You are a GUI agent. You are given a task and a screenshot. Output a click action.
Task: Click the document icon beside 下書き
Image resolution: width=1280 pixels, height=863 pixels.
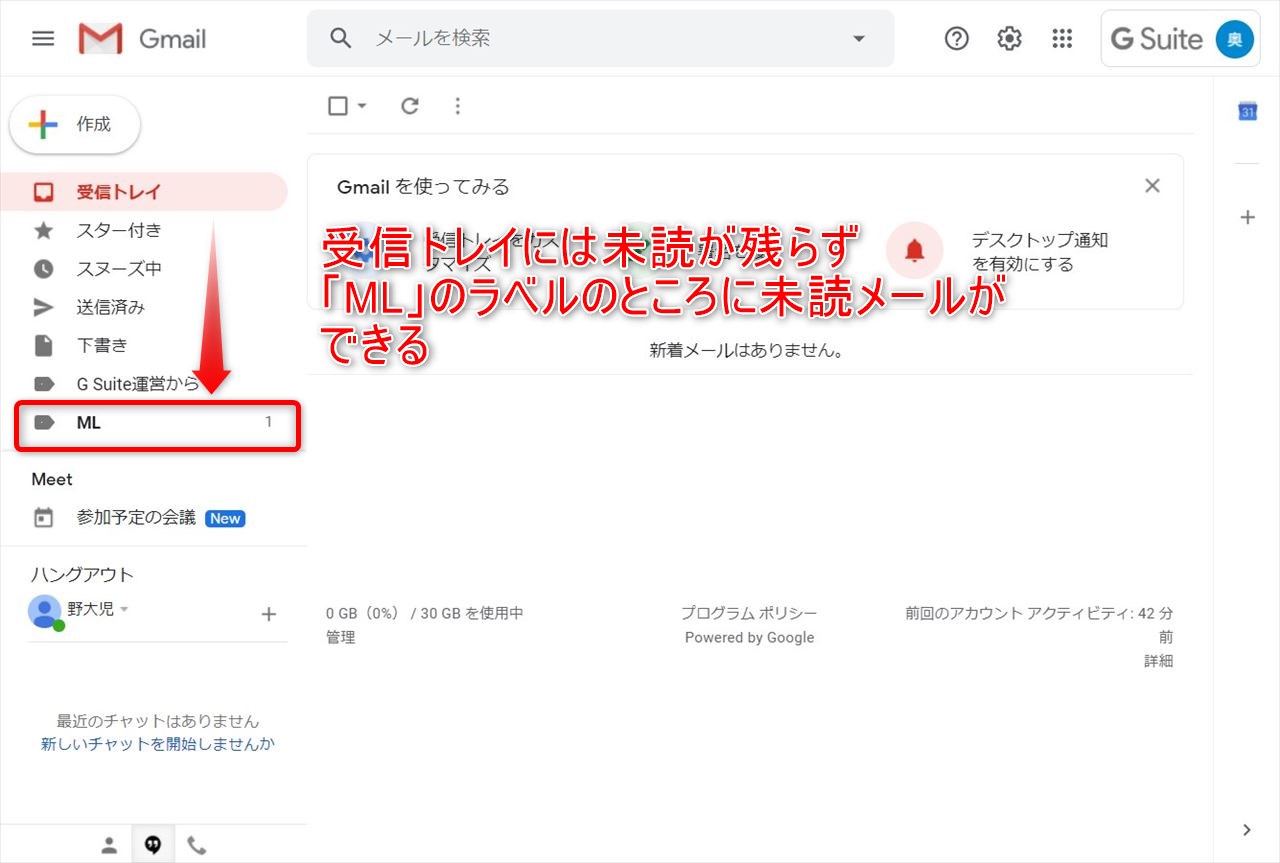[43, 346]
